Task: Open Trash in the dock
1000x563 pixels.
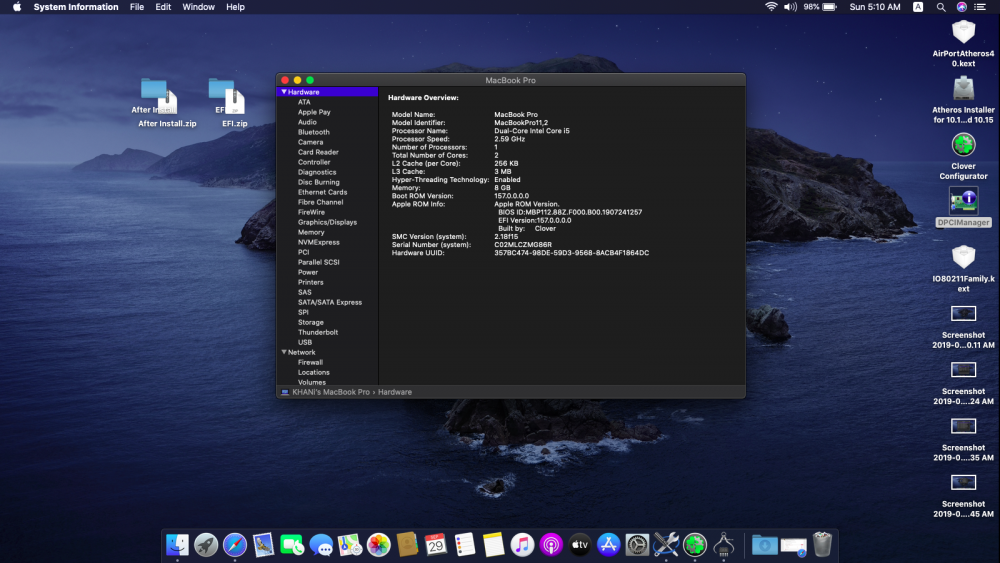Action: pyautogui.click(x=822, y=545)
